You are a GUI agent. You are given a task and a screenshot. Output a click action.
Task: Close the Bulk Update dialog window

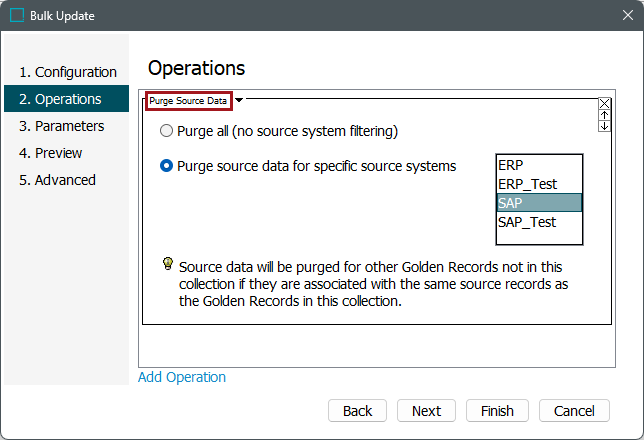pos(619,16)
